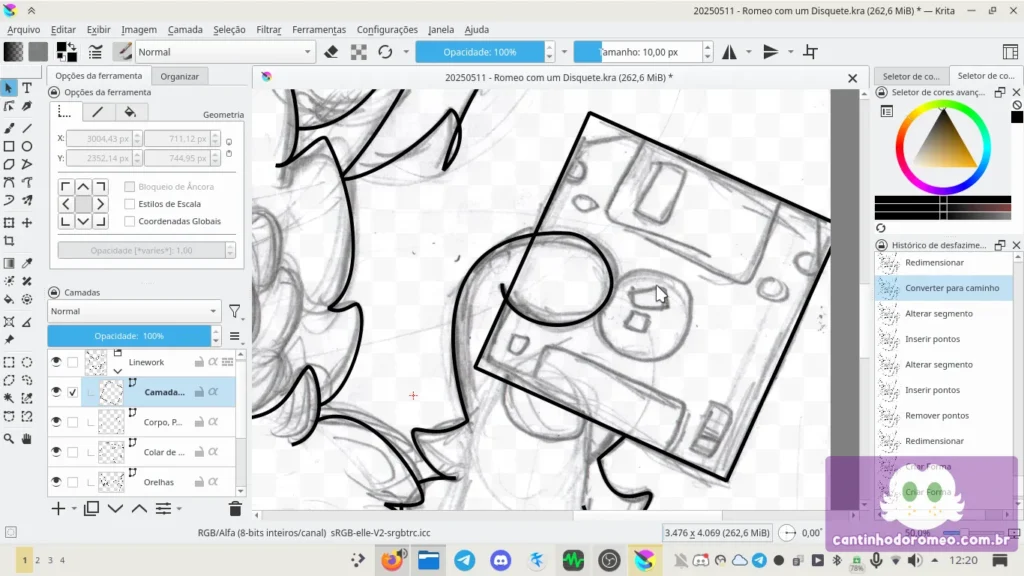1024x576 pixels.
Task: Toggle lock icon on Linework layer
Action: pyautogui.click(x=199, y=362)
